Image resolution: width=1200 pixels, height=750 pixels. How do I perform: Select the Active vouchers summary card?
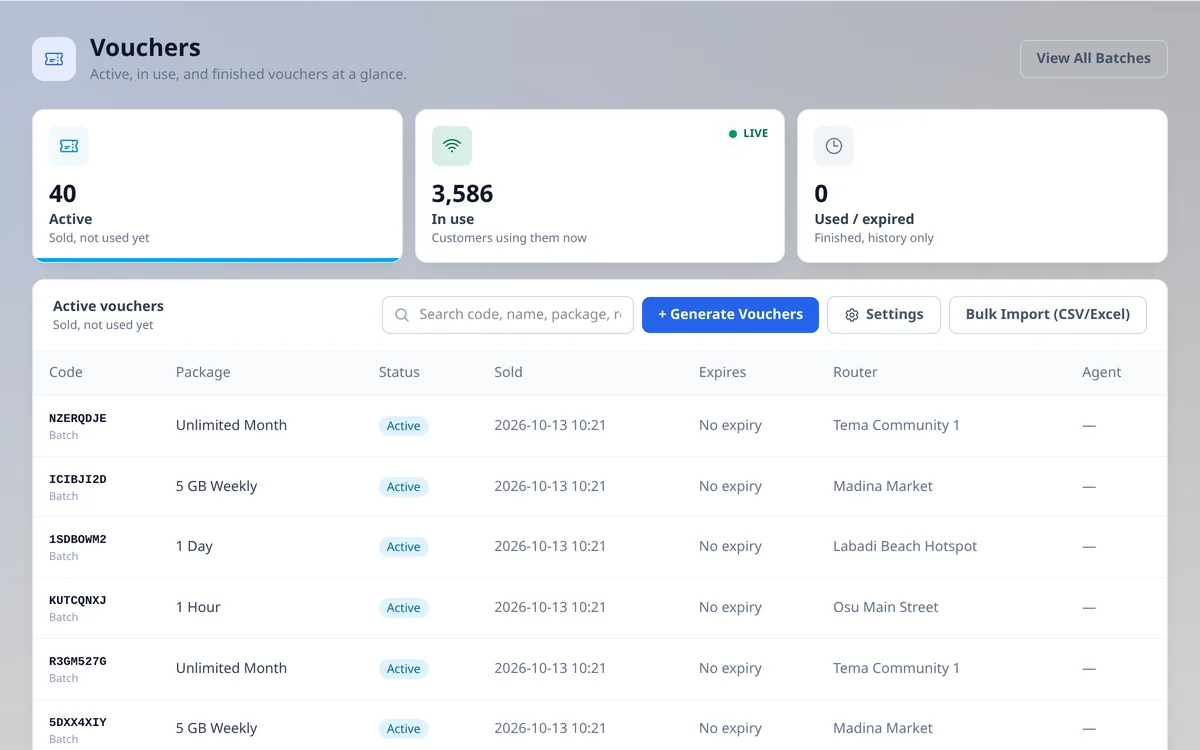pyautogui.click(x=217, y=186)
